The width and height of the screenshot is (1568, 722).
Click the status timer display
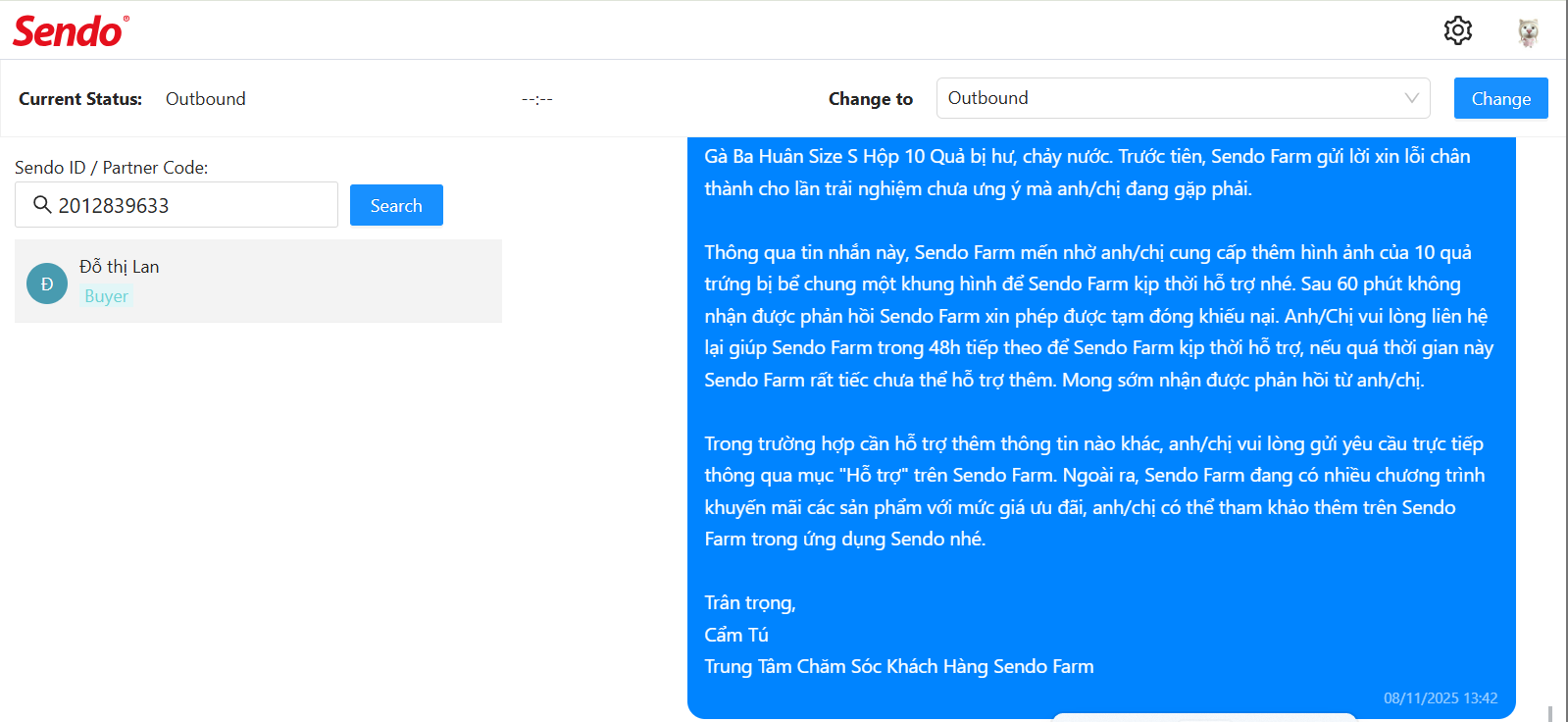point(537,99)
